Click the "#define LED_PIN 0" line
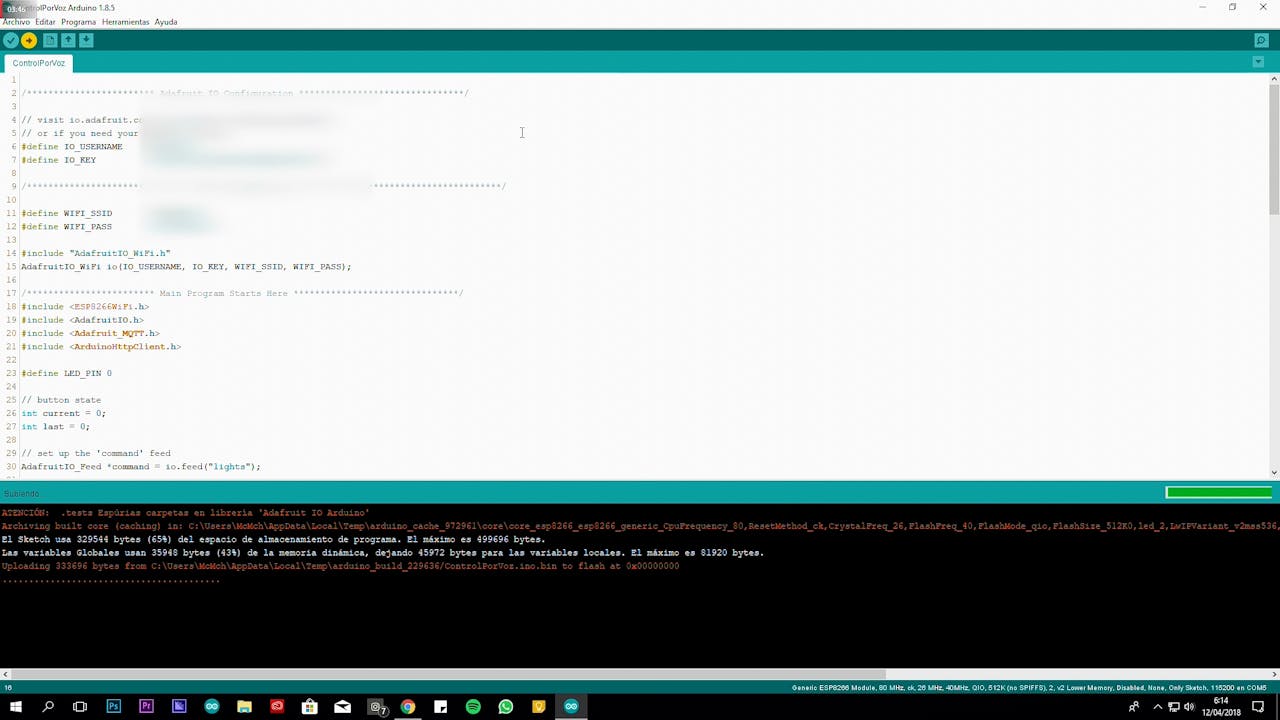The height and width of the screenshot is (720, 1280). tap(67, 373)
